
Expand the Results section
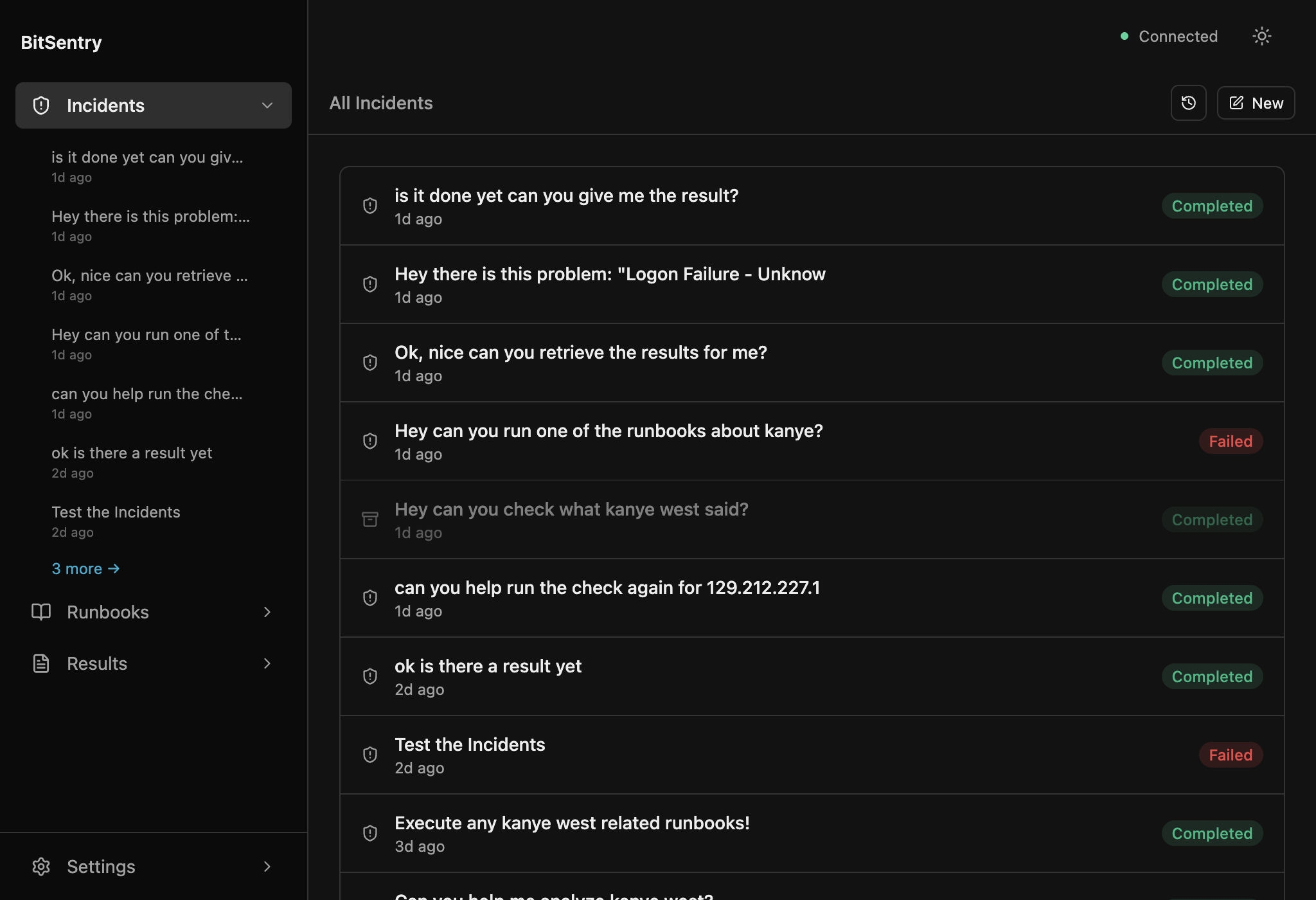(x=267, y=663)
